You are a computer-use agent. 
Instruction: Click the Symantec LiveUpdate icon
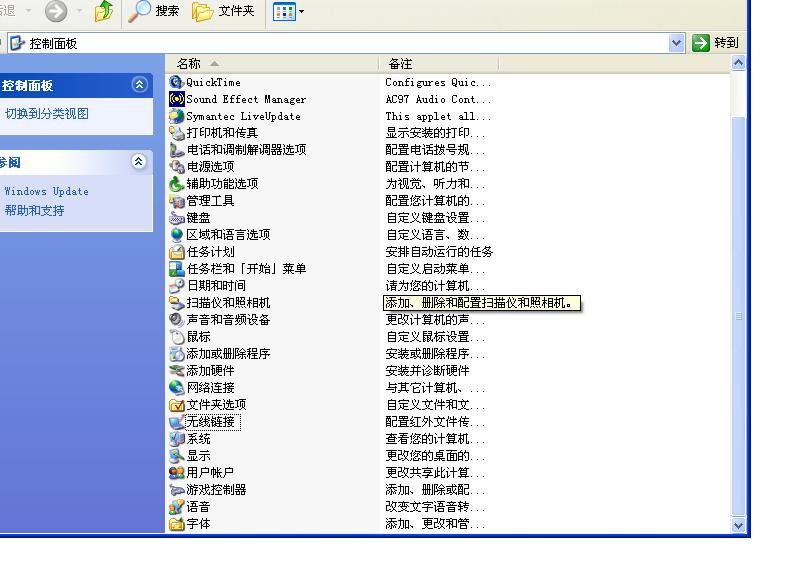tap(176, 116)
